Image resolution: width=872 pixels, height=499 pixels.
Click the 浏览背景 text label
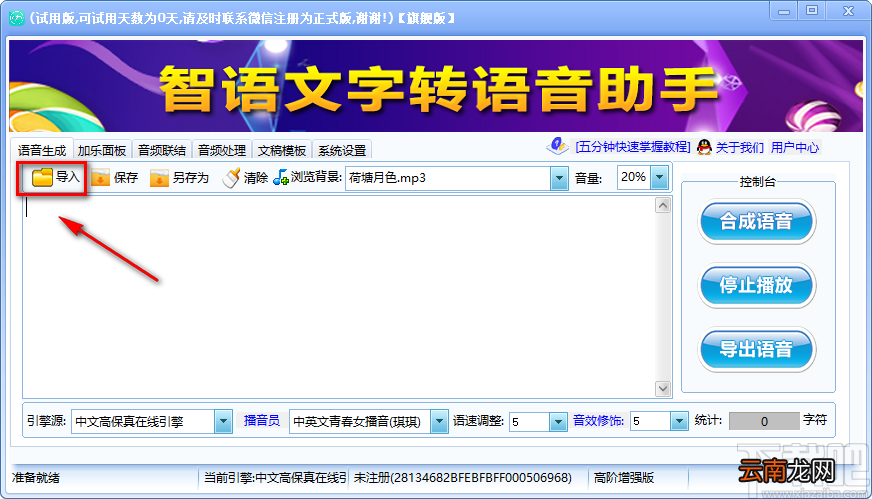(316, 177)
